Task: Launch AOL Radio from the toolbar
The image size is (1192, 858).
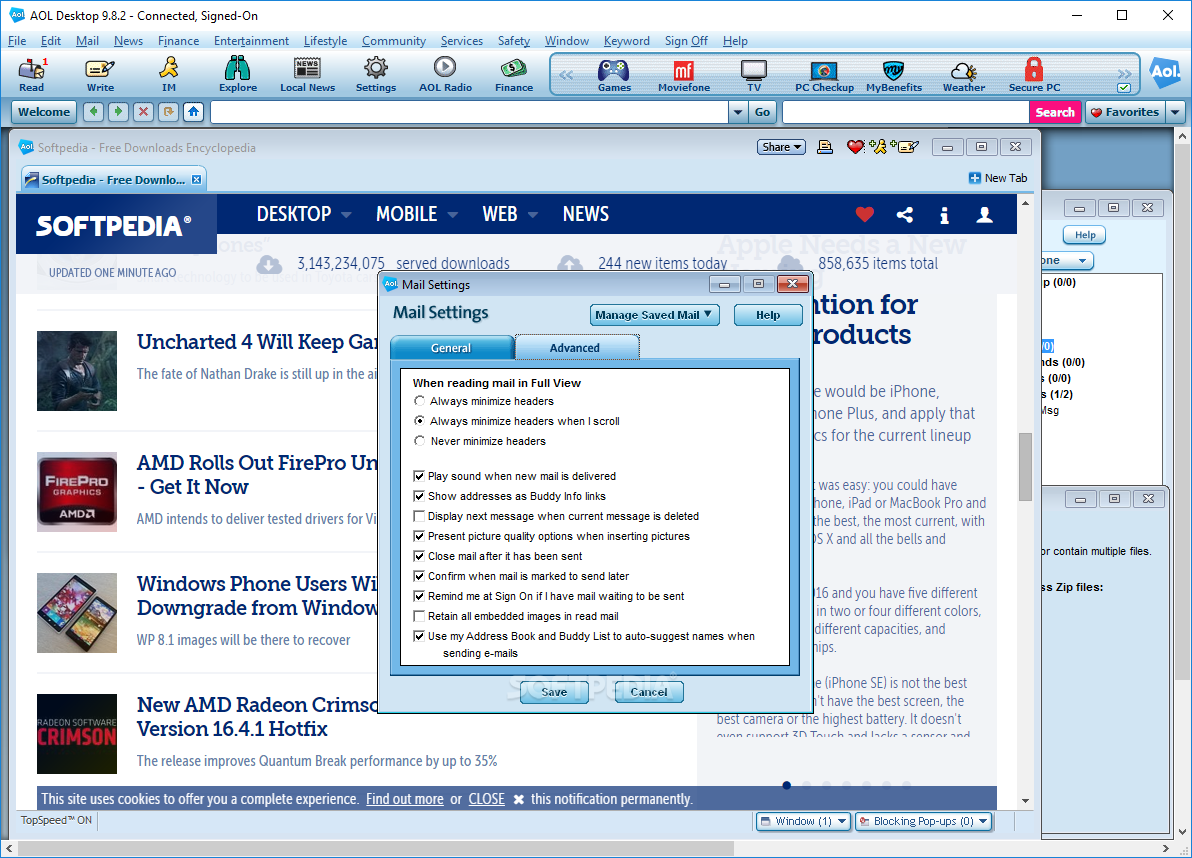Action: point(445,75)
